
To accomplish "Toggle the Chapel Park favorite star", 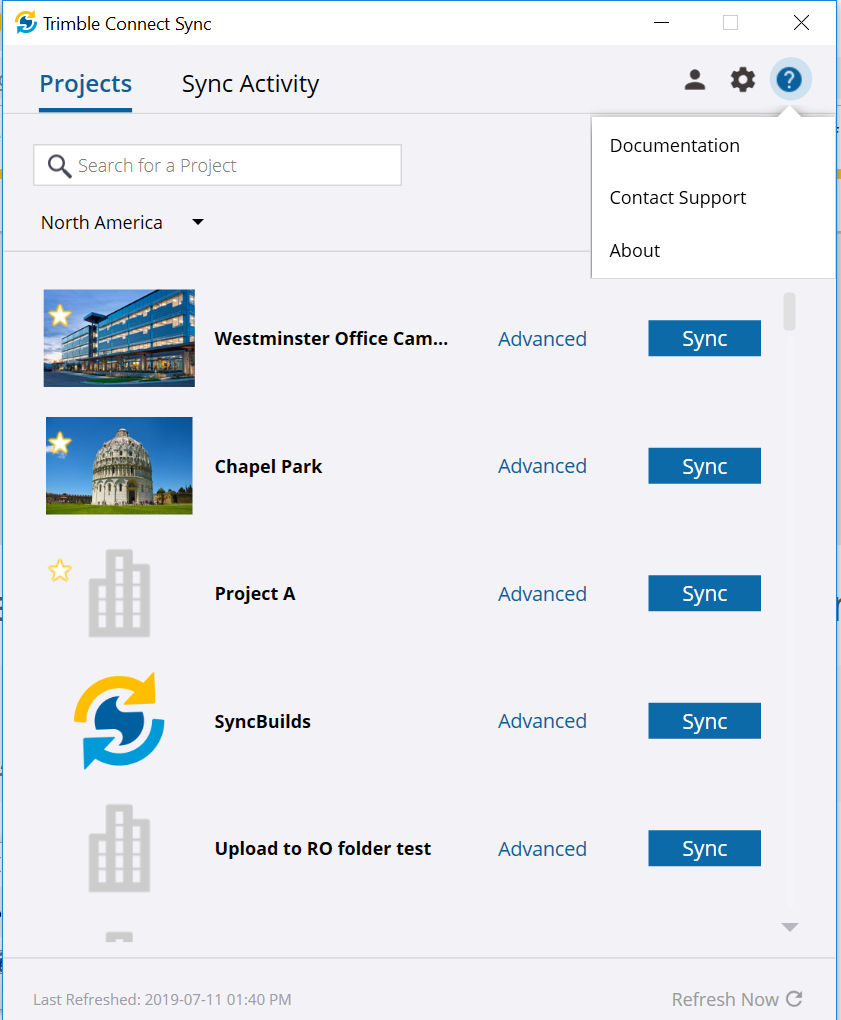I will [60, 442].
